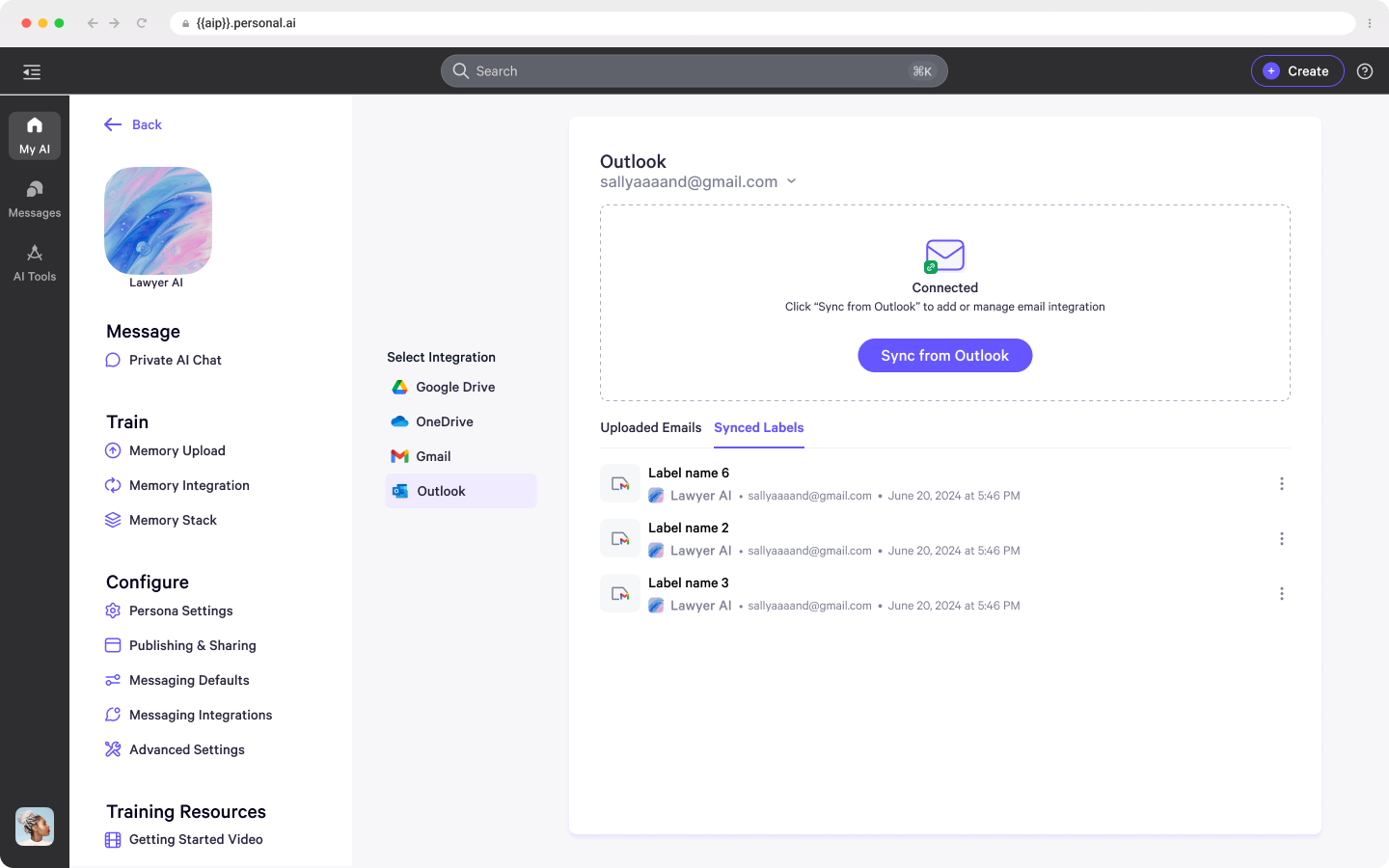Image resolution: width=1389 pixels, height=868 pixels.
Task: Click Lawyer AI icon under Label name 2
Action: [656, 551]
